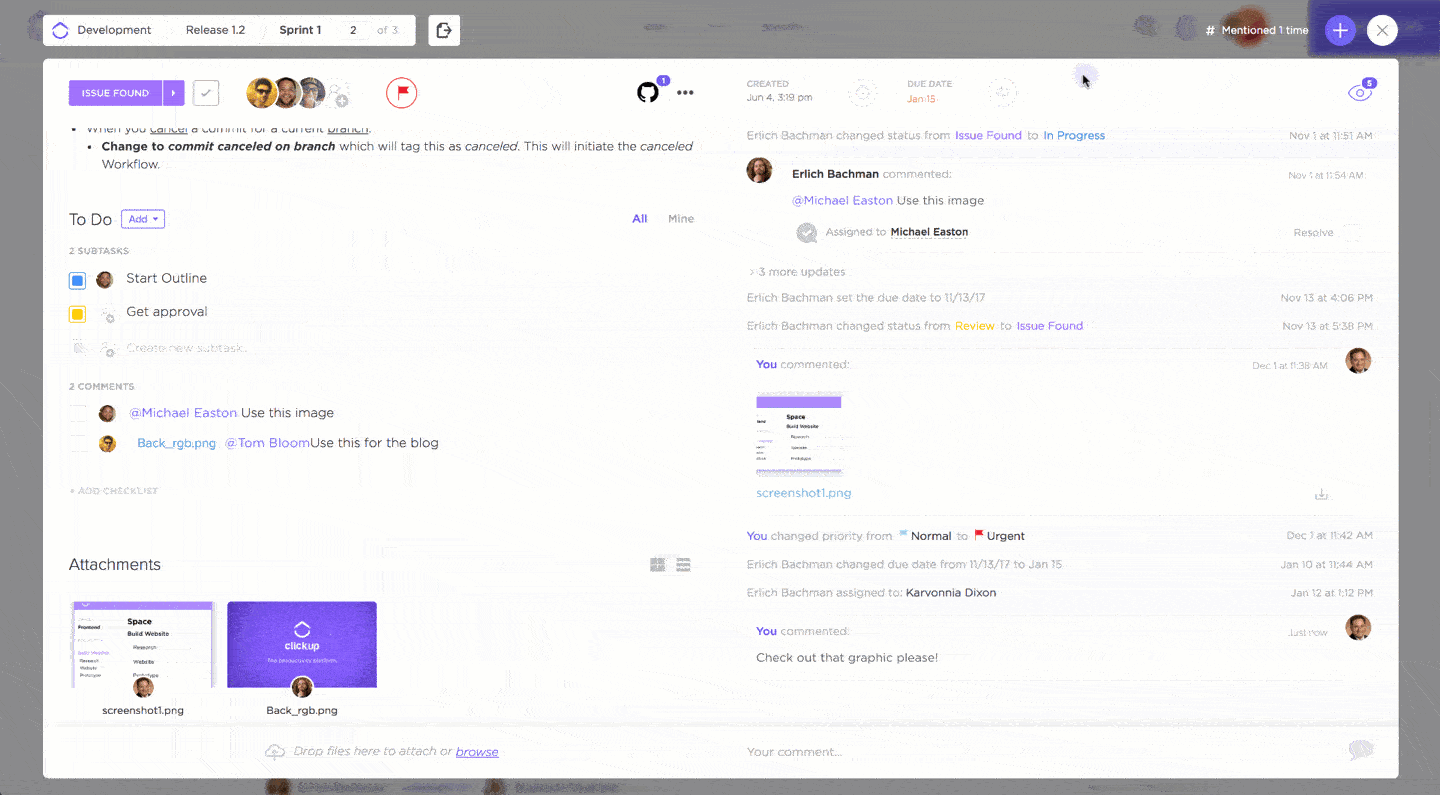Check the Michael Easton comment checkbox
The height and width of the screenshot is (795, 1440).
[77, 413]
